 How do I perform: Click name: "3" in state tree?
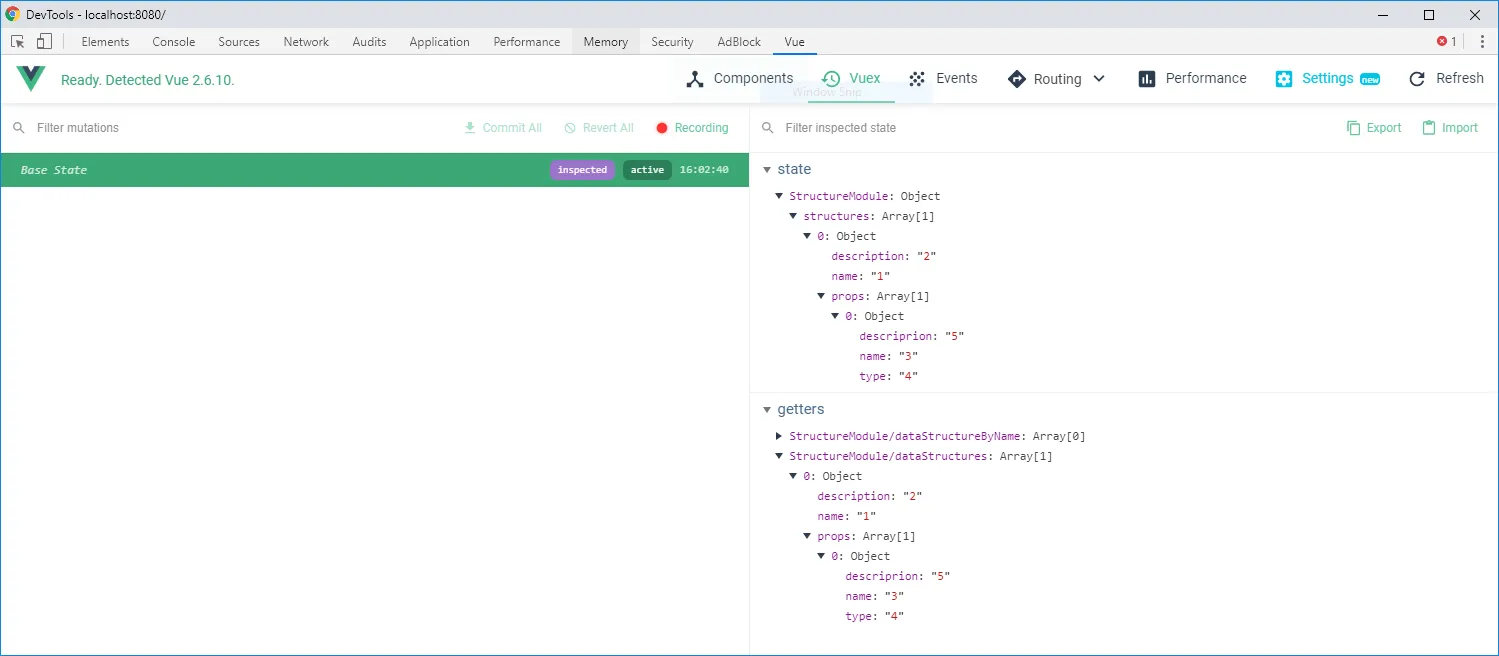pyautogui.click(x=889, y=356)
